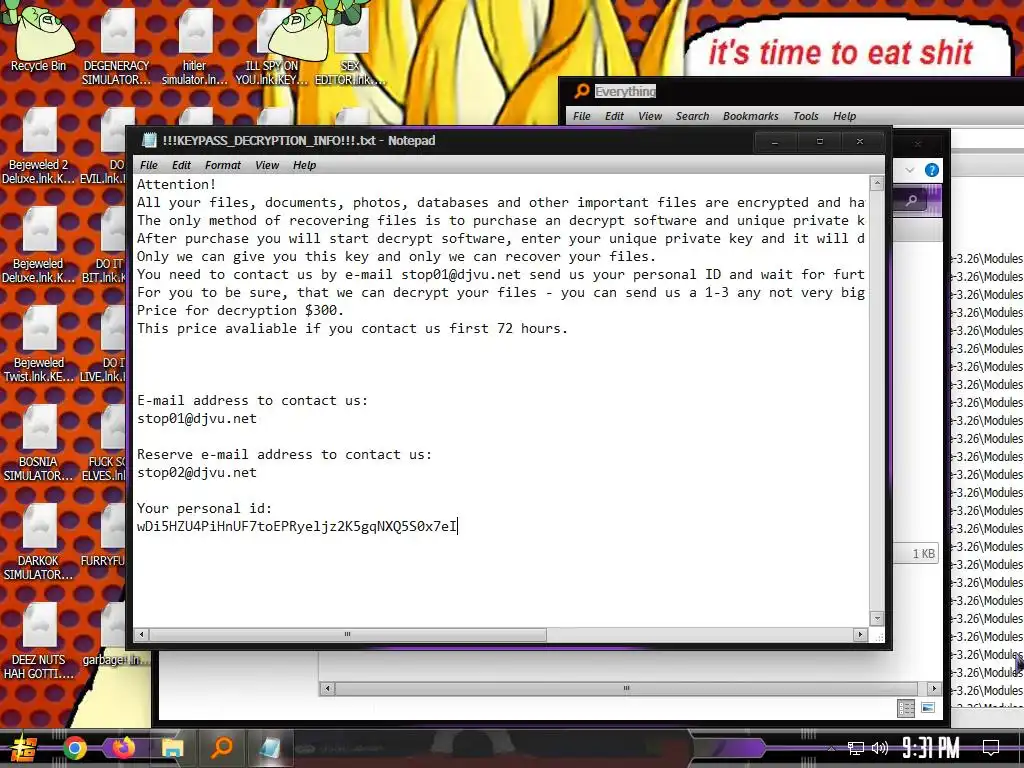Click the blue help icon in Everything window
The width and height of the screenshot is (1024, 768).
(x=932, y=170)
